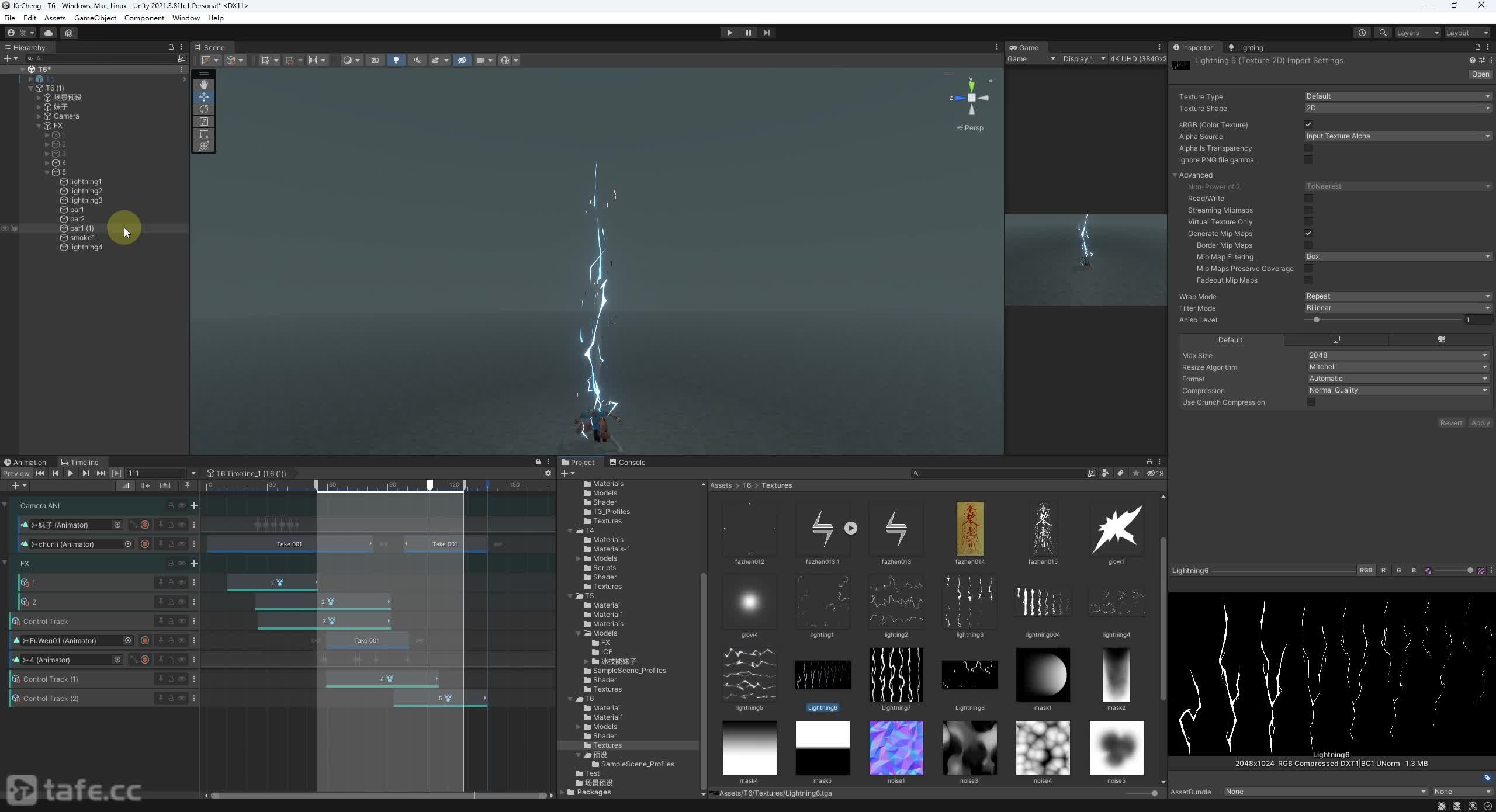Toggle record on the chunli (Animator) track

(145, 544)
